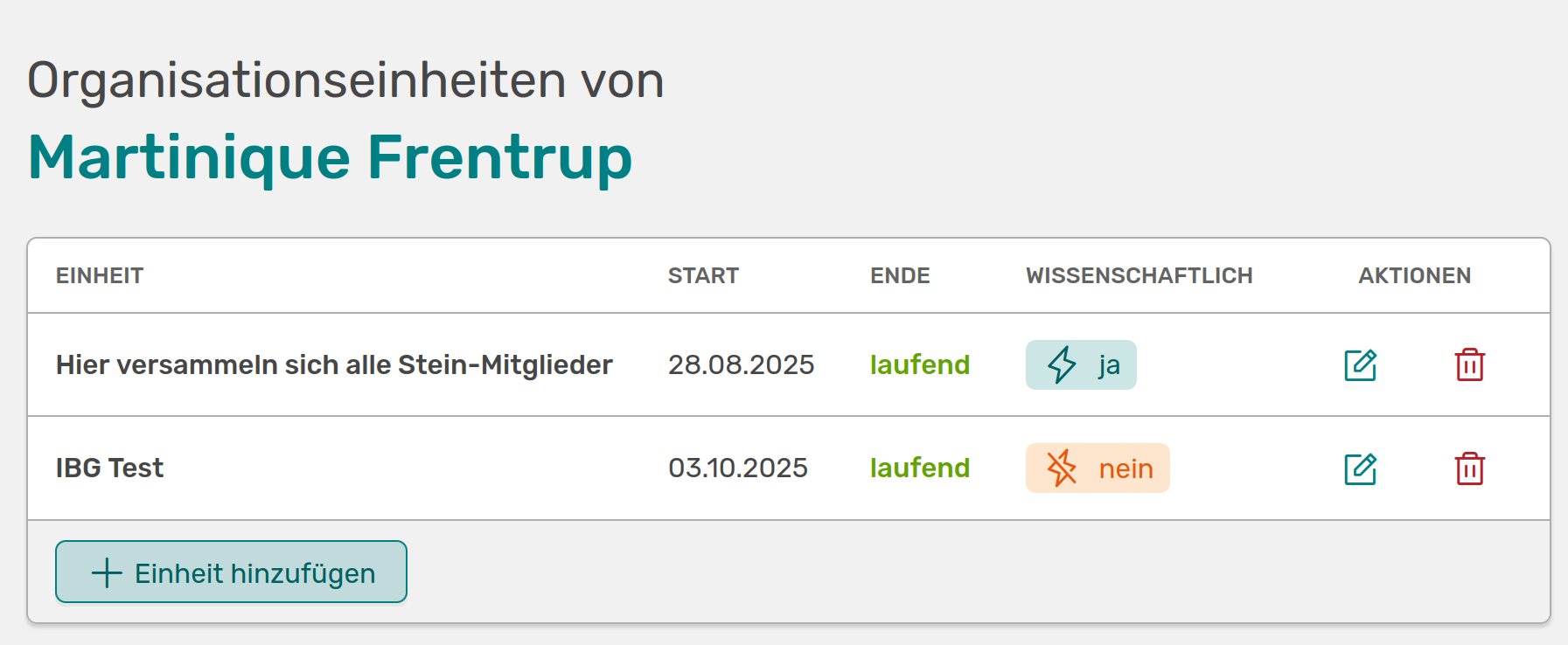Image resolution: width=1568 pixels, height=645 pixels.
Task: Click the start date 28.08.2025
Action: pos(741,365)
